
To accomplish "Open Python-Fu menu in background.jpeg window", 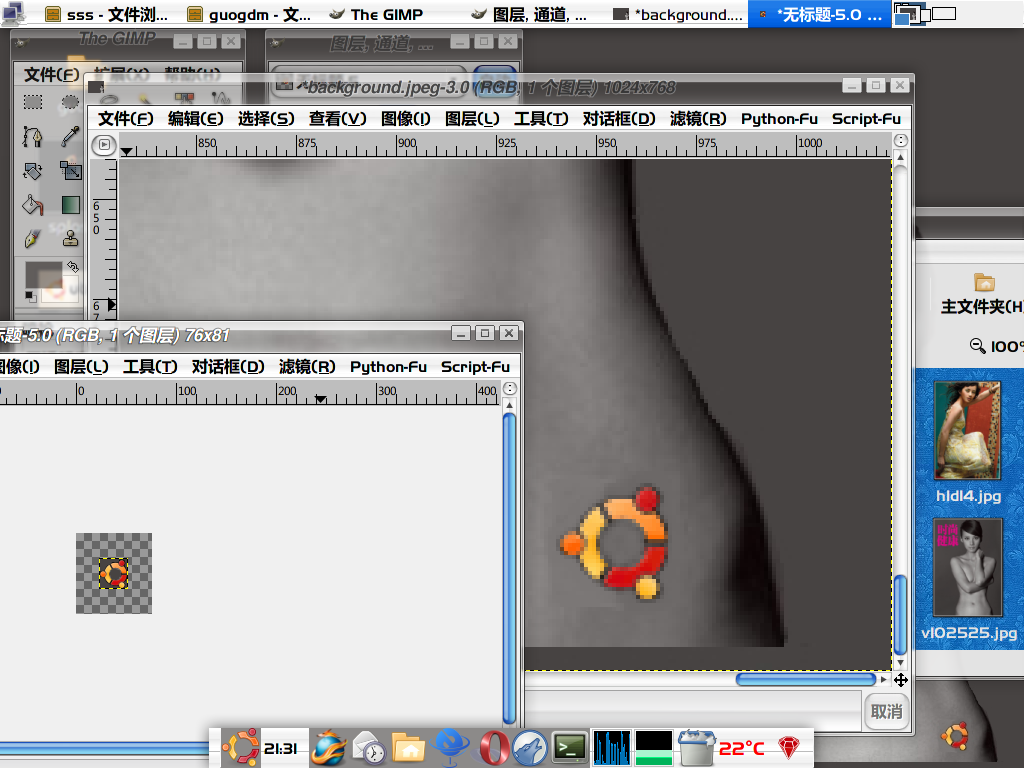I will 779,119.
